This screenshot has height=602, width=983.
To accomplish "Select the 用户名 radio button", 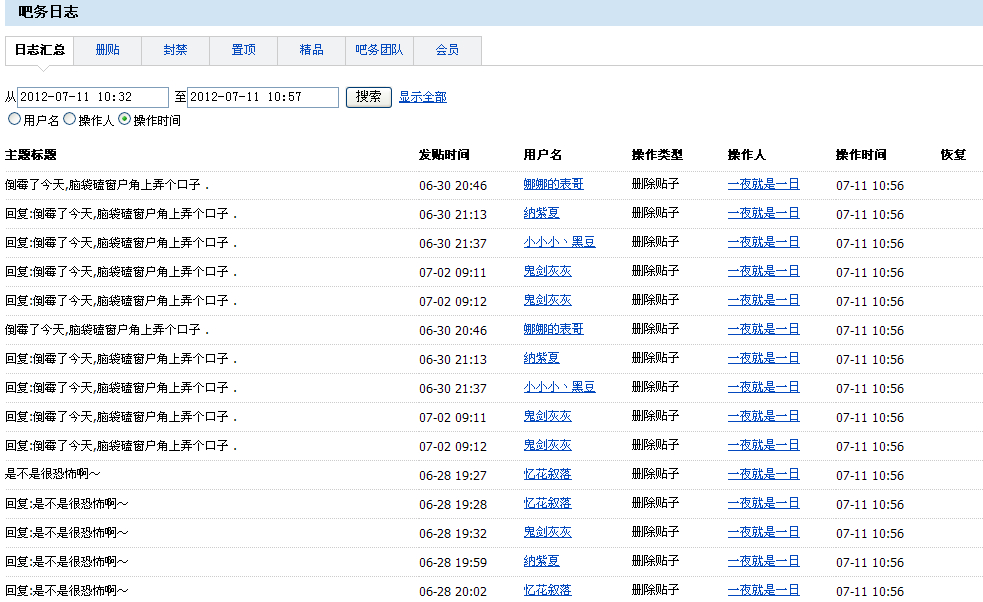I will [14, 119].
